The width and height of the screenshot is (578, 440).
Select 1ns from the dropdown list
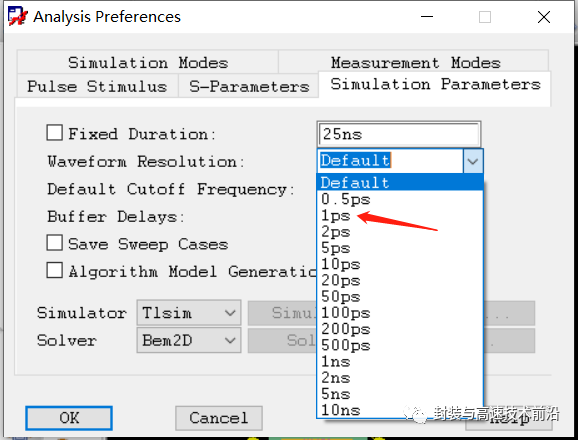[400, 362]
